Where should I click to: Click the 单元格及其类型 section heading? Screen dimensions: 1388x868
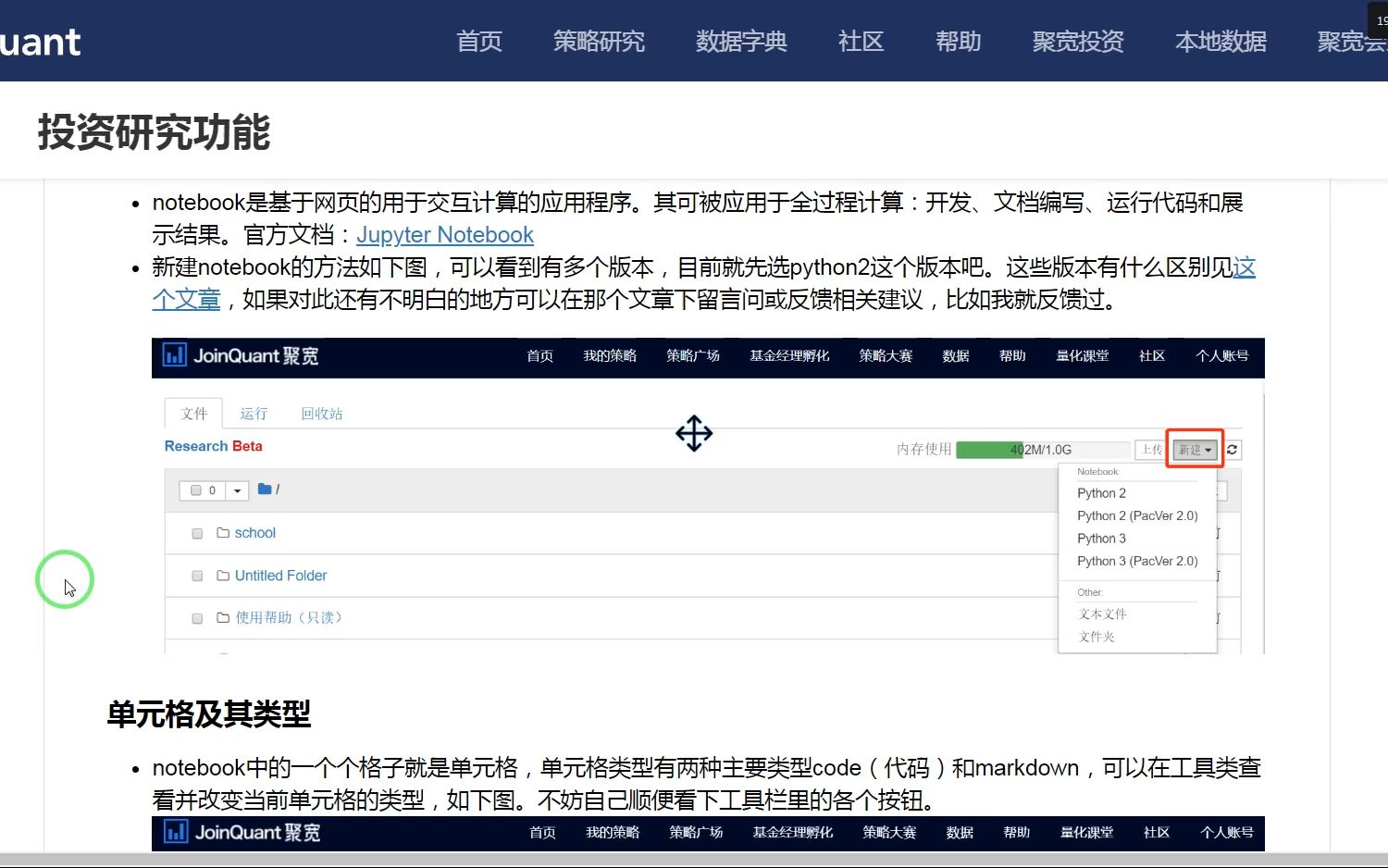click(x=209, y=713)
